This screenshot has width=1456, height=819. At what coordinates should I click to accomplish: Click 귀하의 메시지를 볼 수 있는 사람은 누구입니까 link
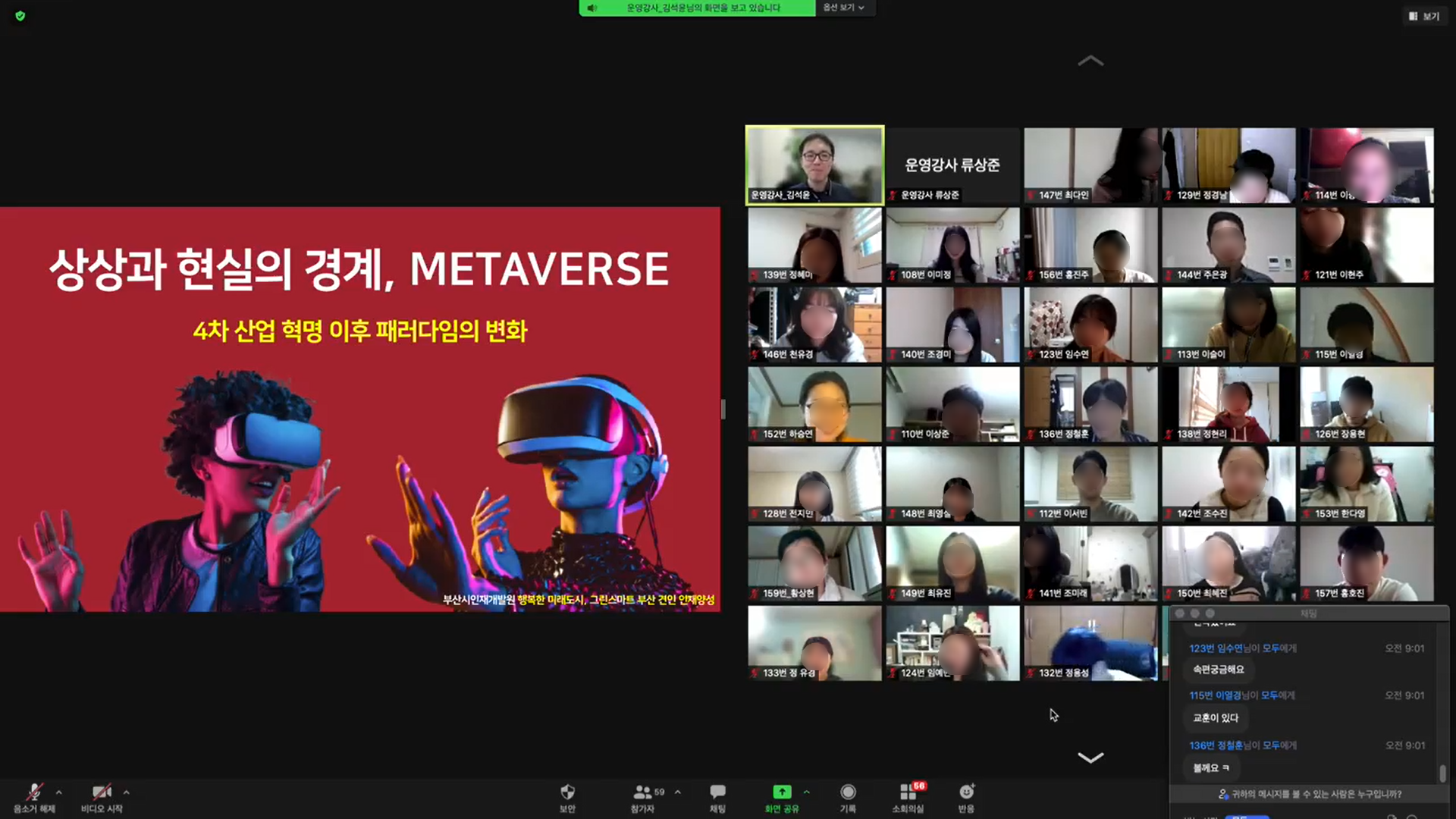pyautogui.click(x=1316, y=794)
